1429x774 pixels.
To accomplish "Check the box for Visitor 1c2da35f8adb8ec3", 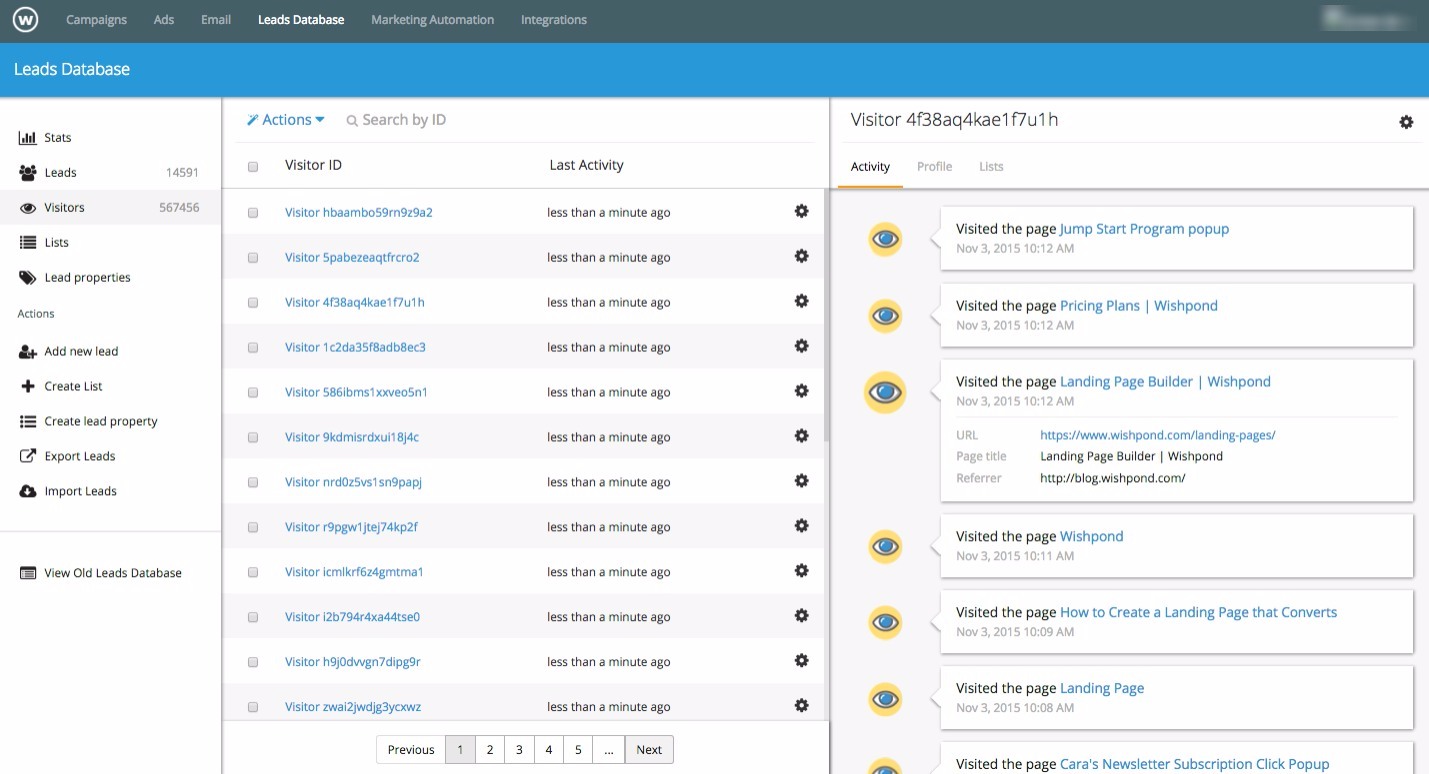I will [x=253, y=348].
